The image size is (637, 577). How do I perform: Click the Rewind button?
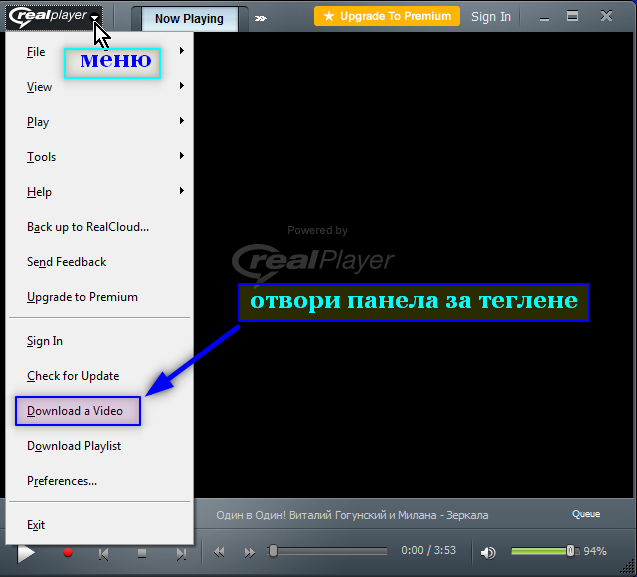220,552
